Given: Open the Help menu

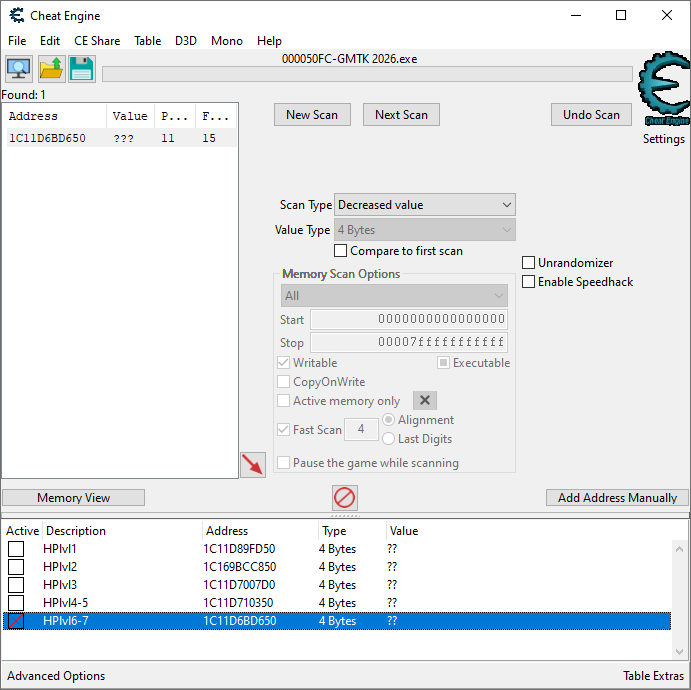Looking at the screenshot, I should [x=269, y=41].
